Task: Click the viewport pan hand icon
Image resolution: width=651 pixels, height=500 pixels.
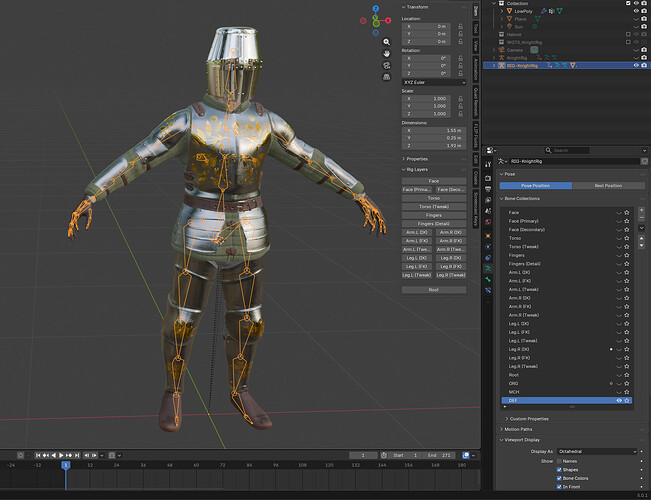Action: tap(387, 54)
